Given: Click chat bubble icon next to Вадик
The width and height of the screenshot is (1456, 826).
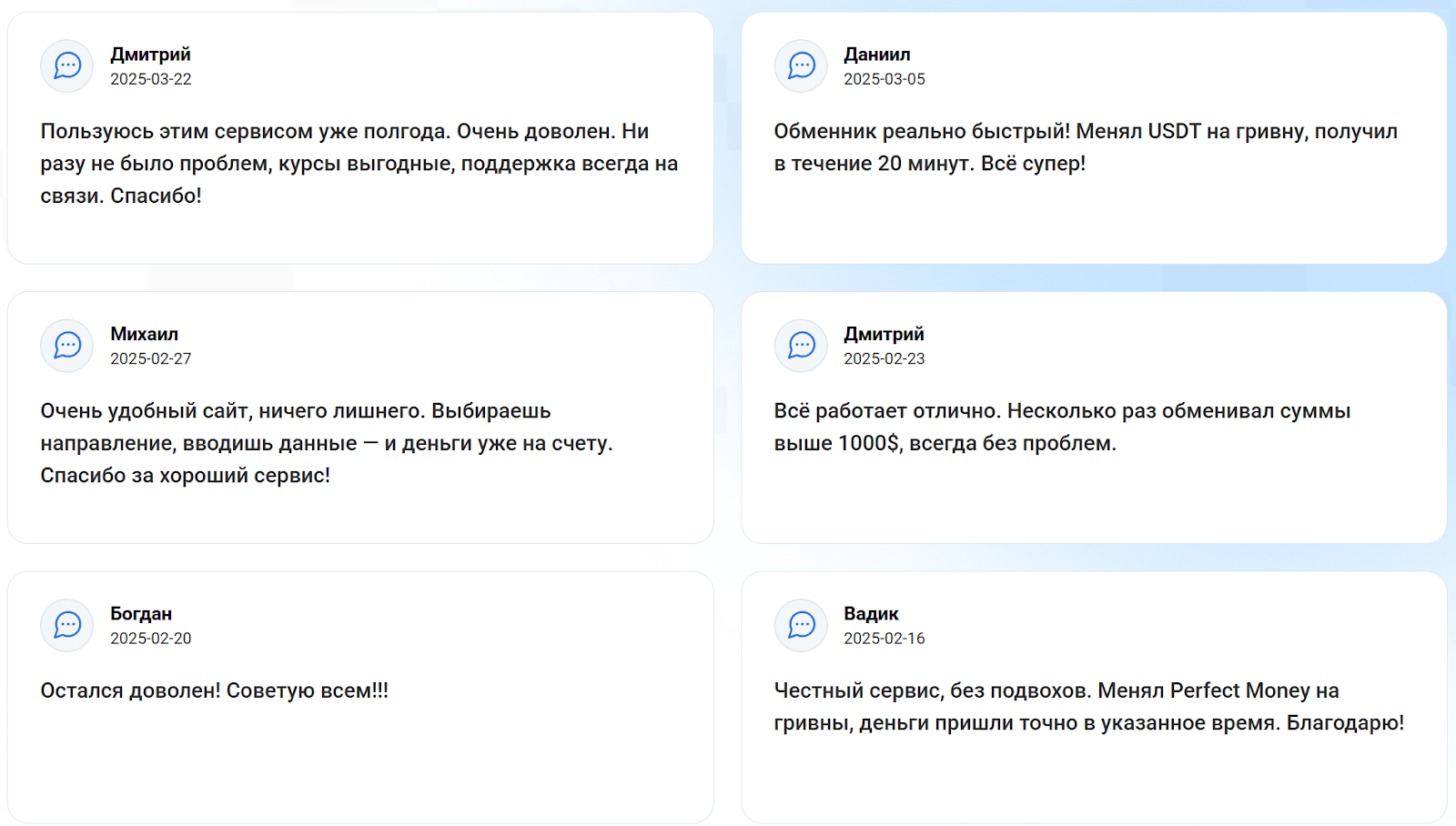Looking at the screenshot, I should (x=801, y=625).
